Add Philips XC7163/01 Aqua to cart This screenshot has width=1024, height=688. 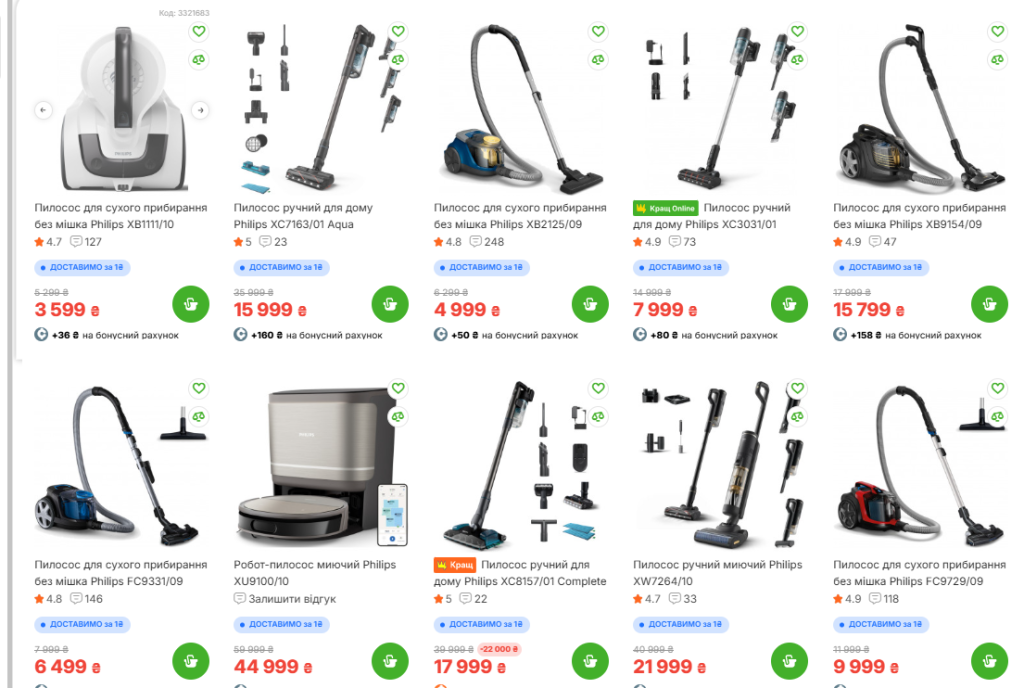point(390,304)
